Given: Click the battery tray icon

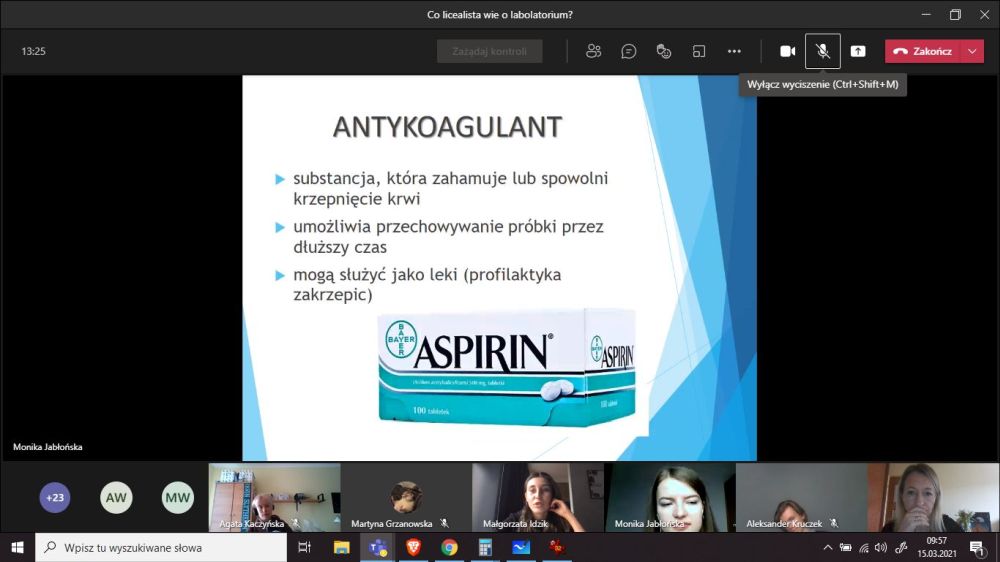Looking at the screenshot, I should point(846,547).
